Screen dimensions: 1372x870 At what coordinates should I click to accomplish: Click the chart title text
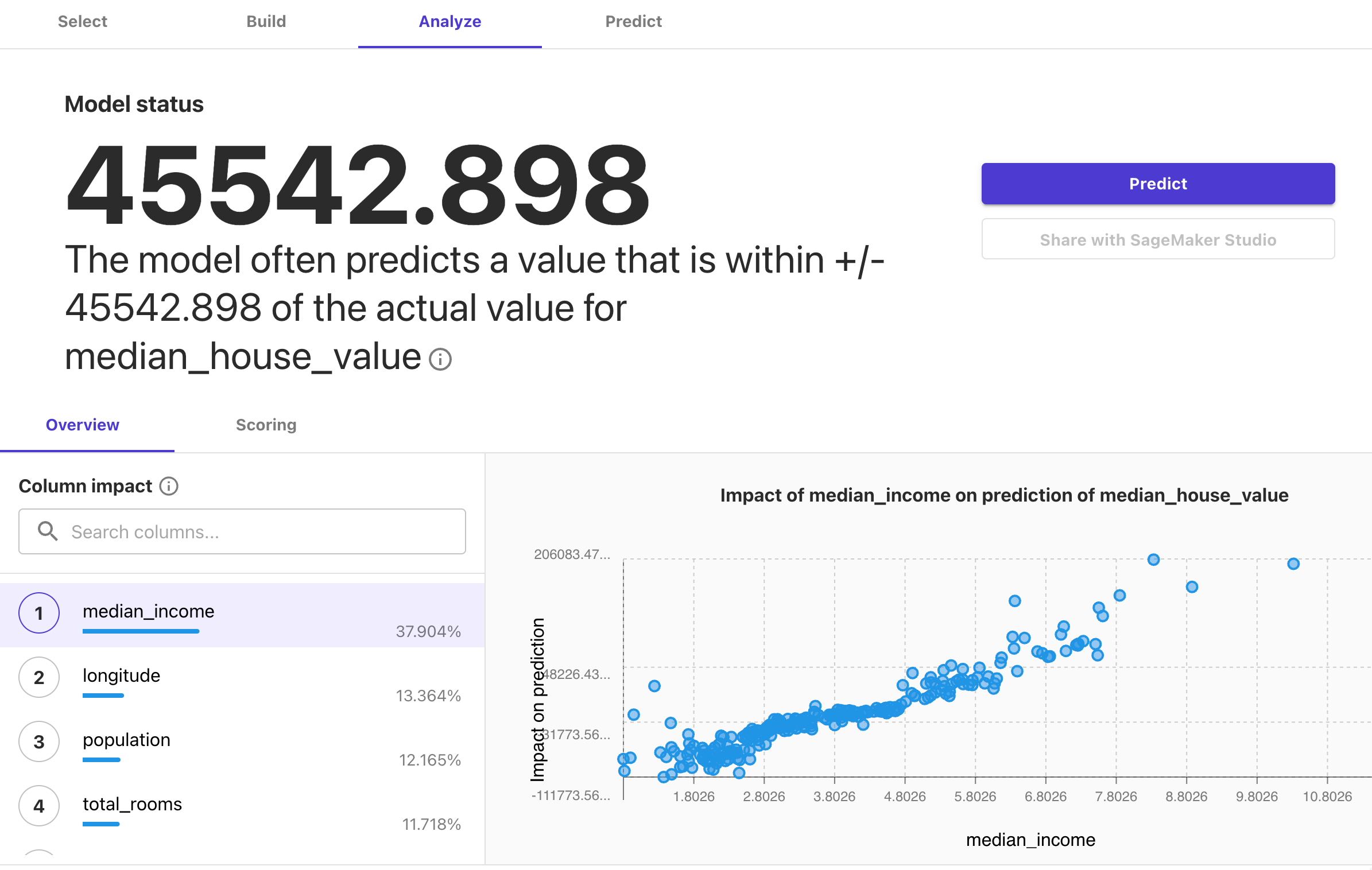[1004, 495]
